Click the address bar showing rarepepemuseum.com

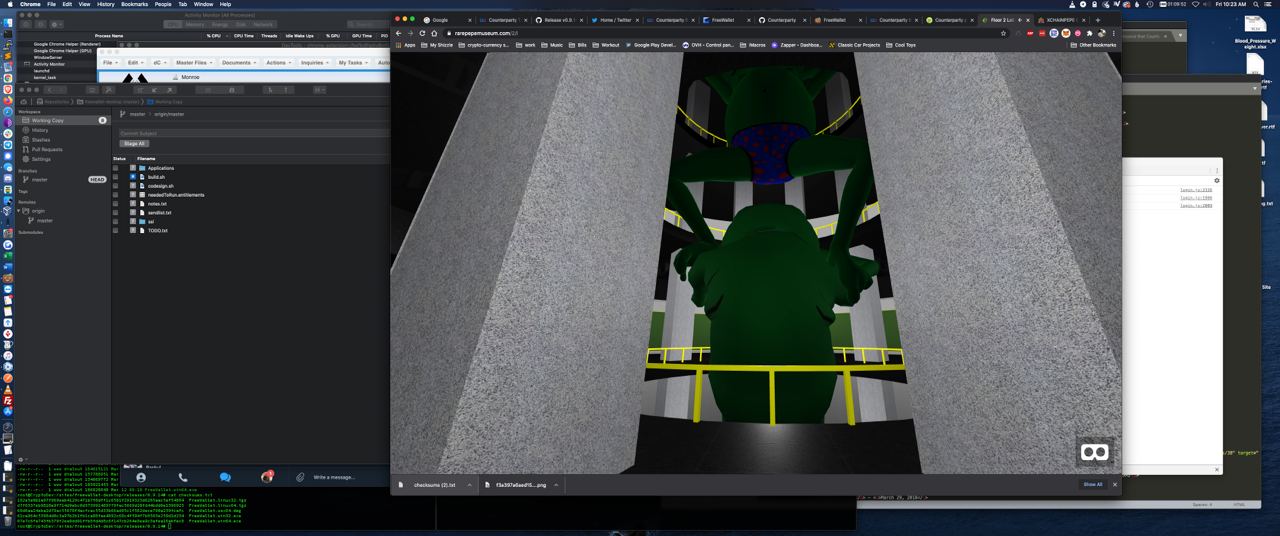pyautogui.click(x=720, y=33)
